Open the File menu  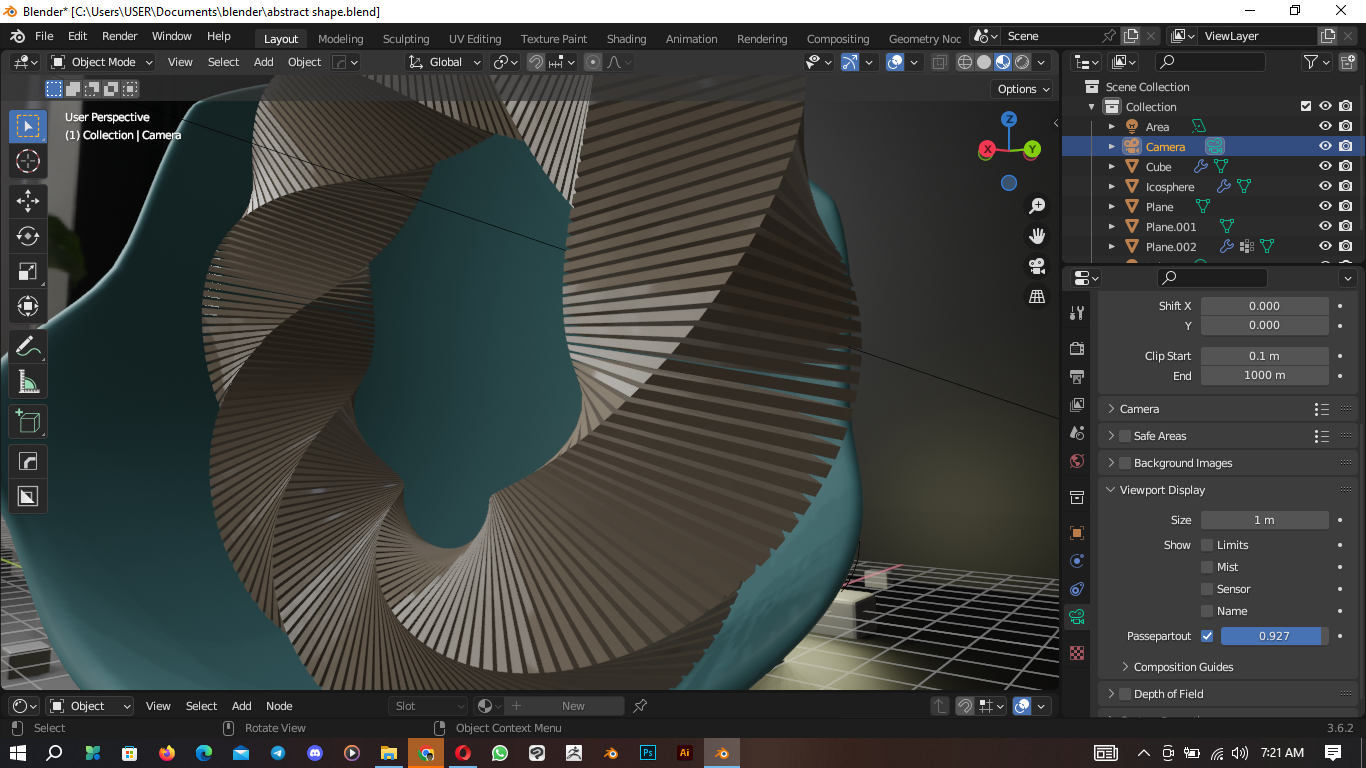[44, 36]
